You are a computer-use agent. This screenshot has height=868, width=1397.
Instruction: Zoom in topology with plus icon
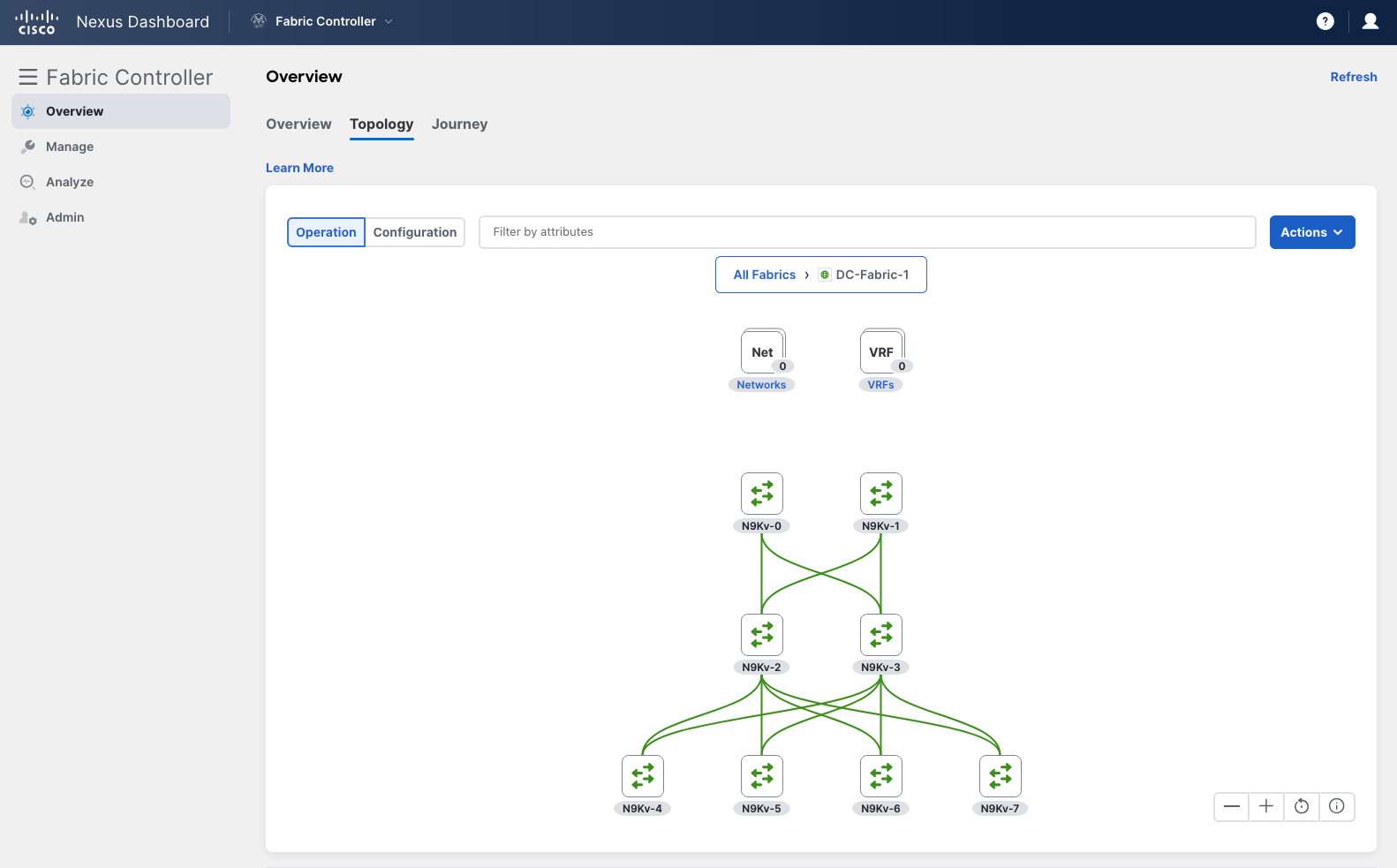pyautogui.click(x=1266, y=806)
